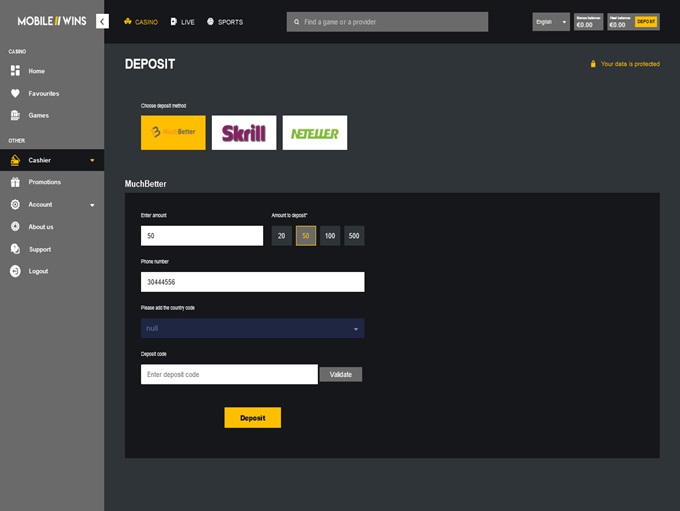Screen dimensions: 680x511
Task: Switch to the Sports tab
Action: tap(225, 21)
